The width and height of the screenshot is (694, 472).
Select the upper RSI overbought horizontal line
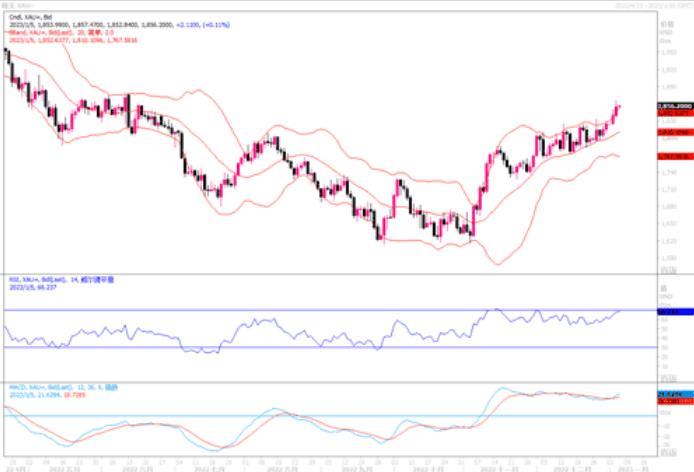[x=300, y=310]
